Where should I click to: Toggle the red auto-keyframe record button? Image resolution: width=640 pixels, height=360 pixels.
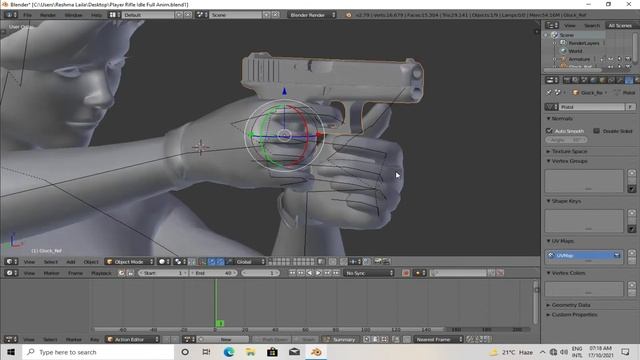406,273
